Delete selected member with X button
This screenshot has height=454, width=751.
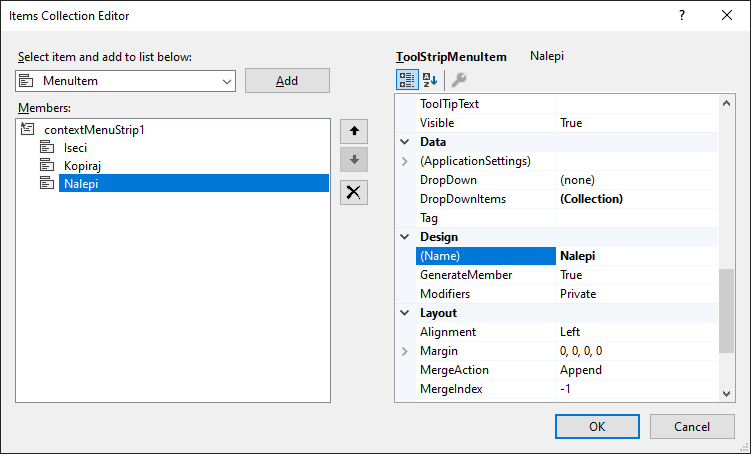pos(353,193)
